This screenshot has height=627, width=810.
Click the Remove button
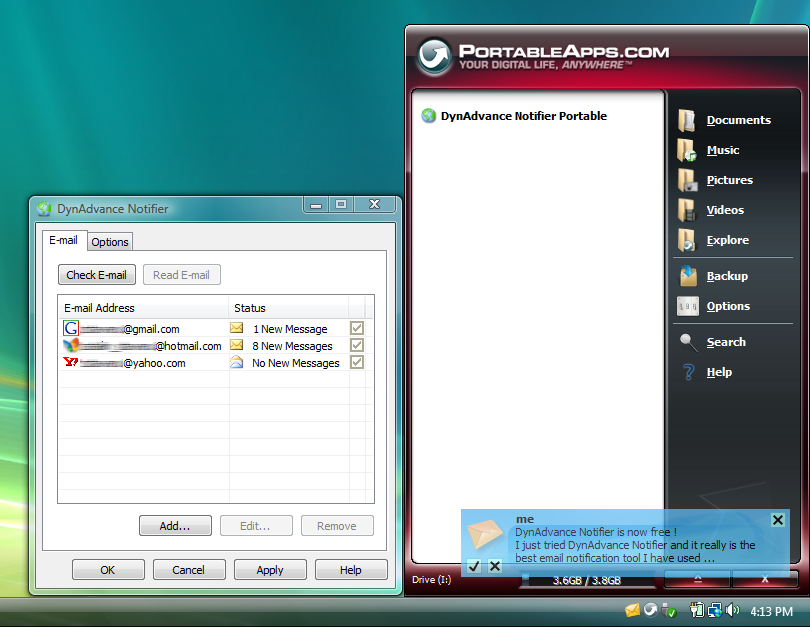pyautogui.click(x=337, y=526)
